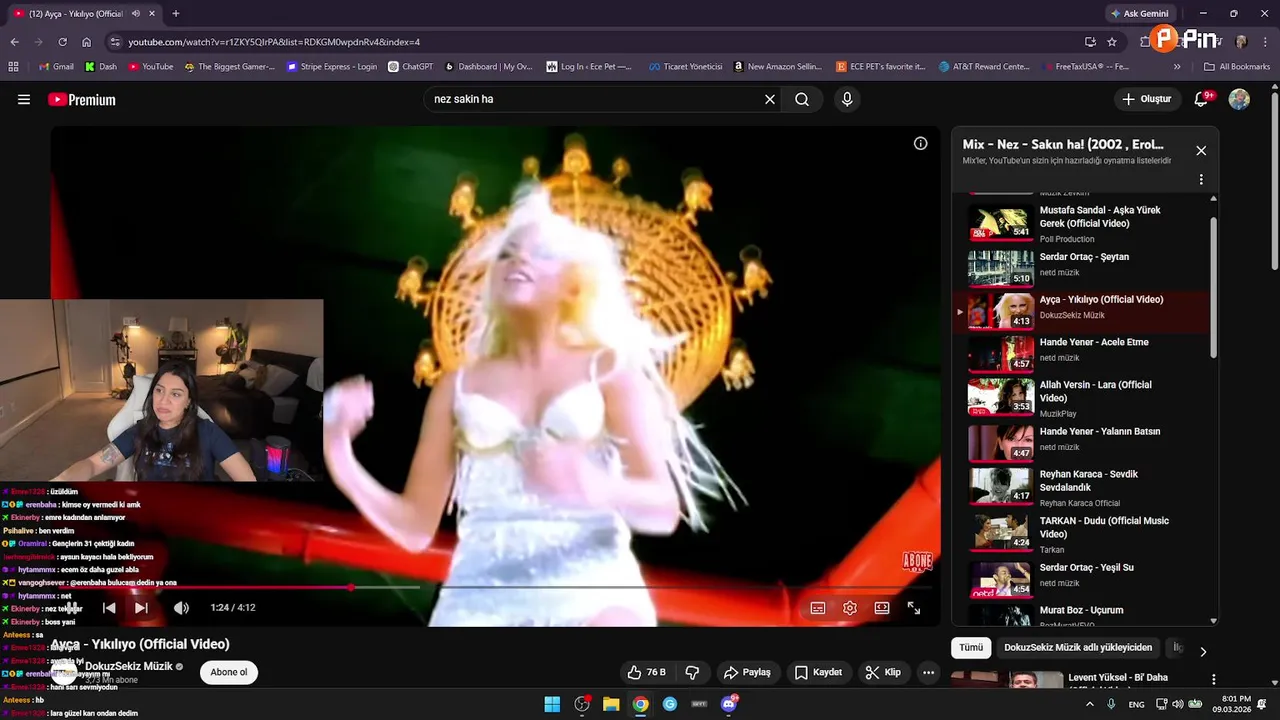
Task: Create a clip with Klip
Action: (883, 672)
